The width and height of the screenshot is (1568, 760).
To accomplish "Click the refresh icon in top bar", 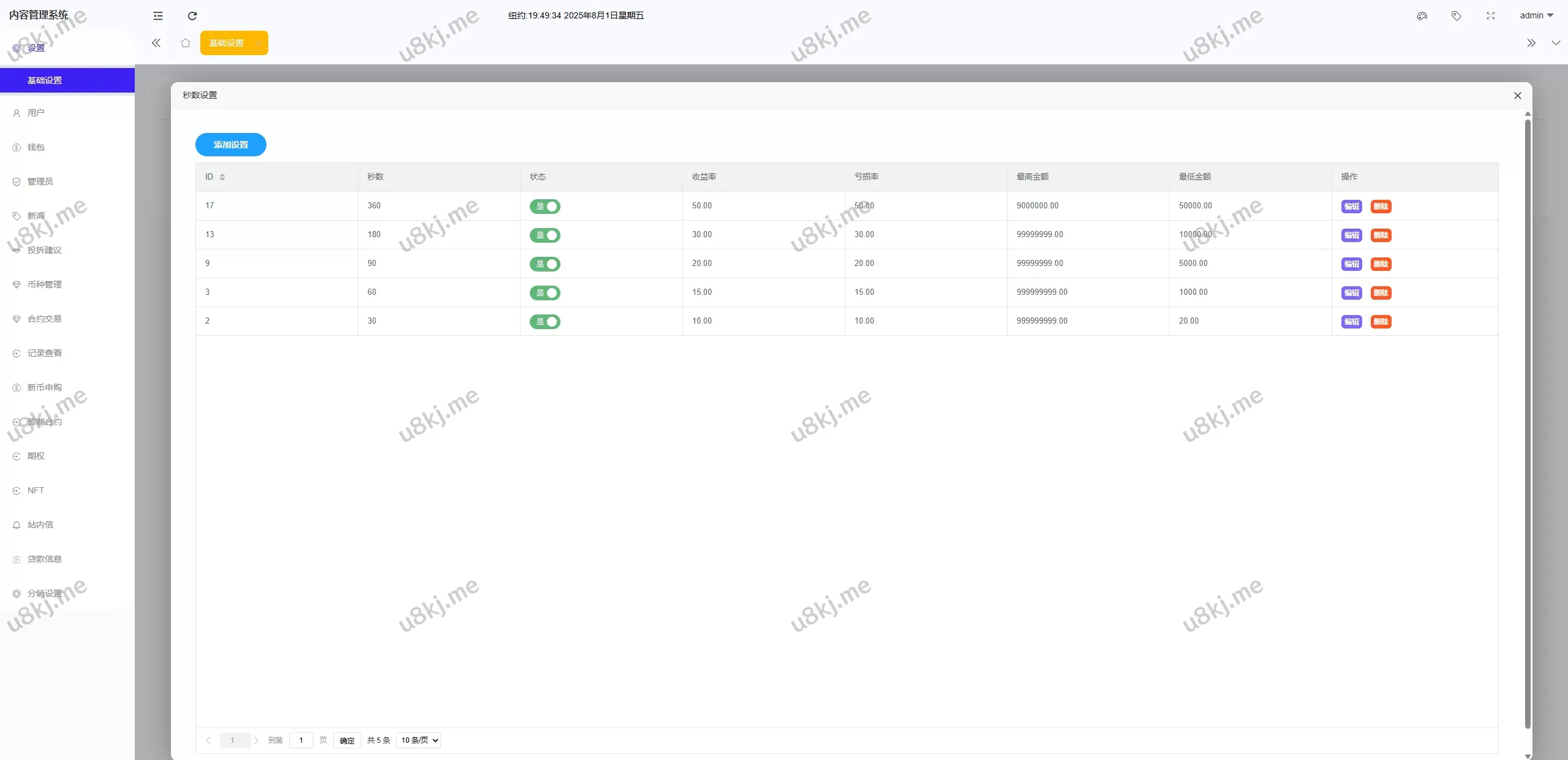I will pyautogui.click(x=192, y=16).
